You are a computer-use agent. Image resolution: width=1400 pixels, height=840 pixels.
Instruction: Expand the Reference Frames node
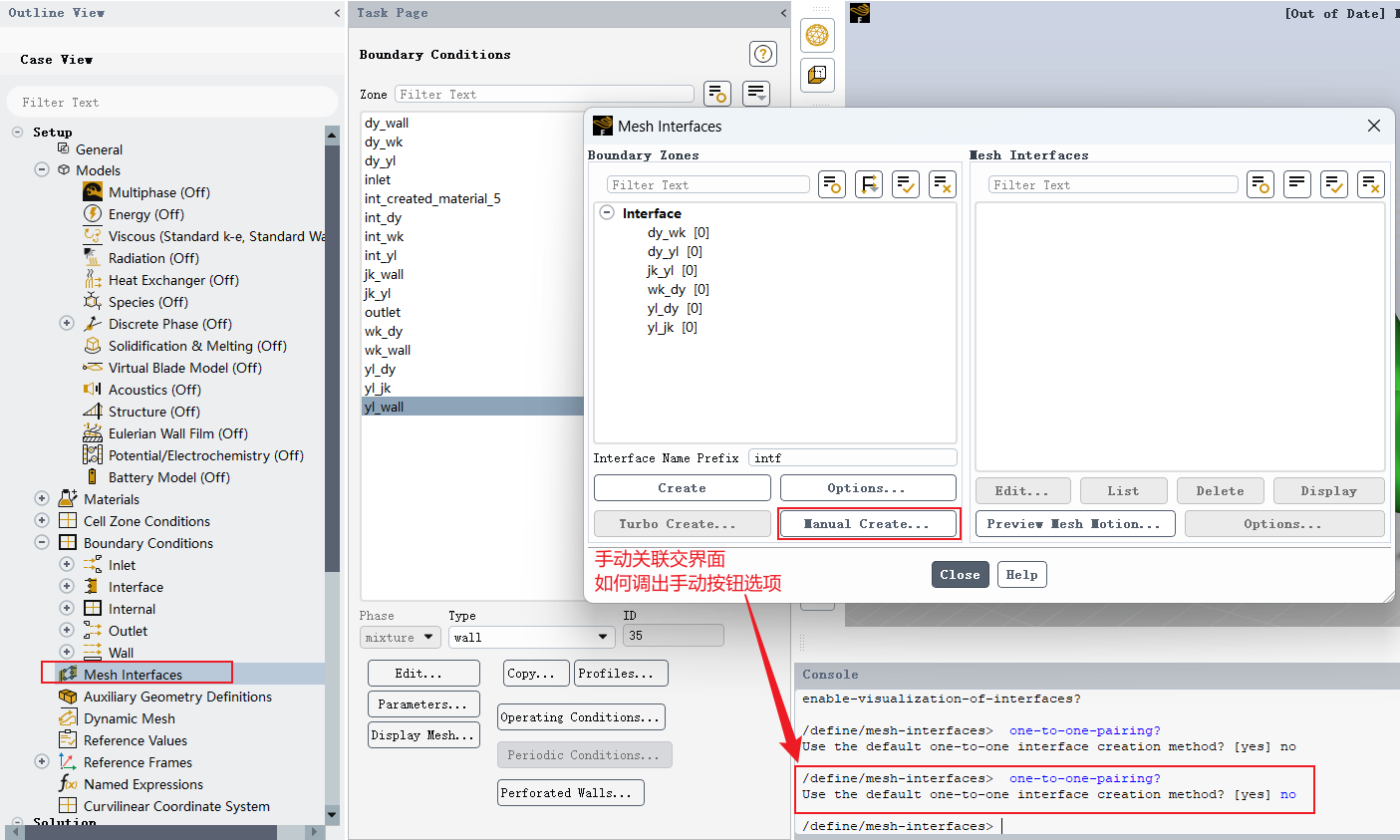click(x=42, y=762)
